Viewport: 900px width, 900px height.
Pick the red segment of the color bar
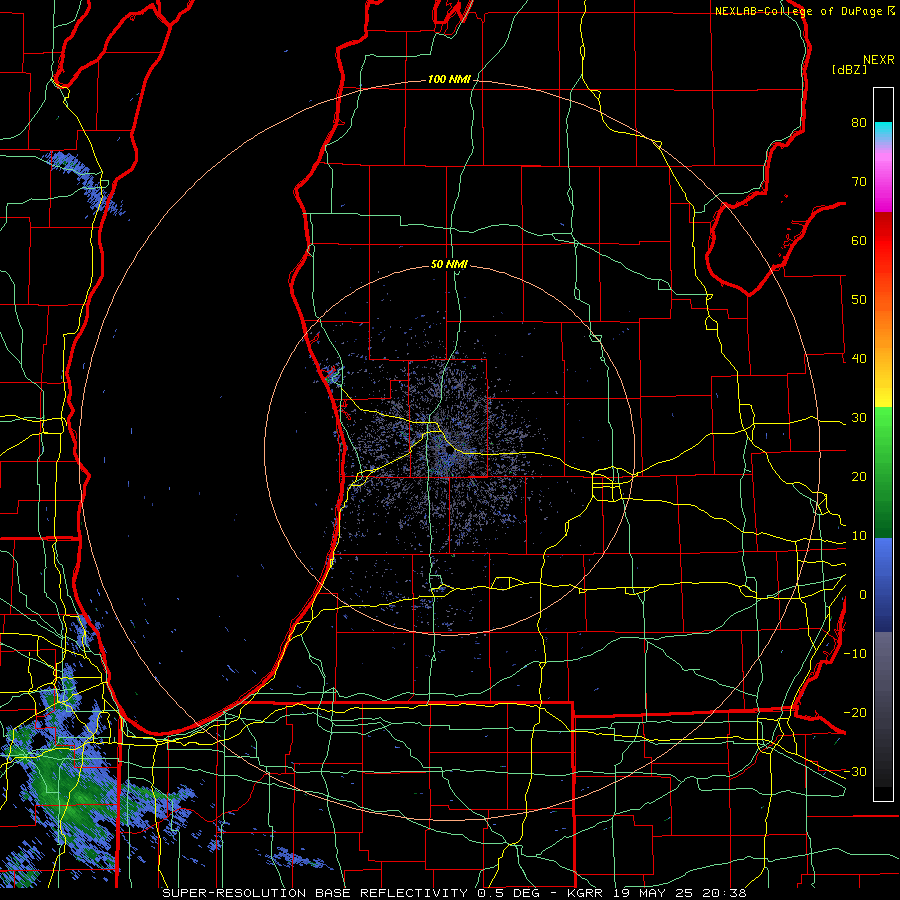click(x=883, y=241)
